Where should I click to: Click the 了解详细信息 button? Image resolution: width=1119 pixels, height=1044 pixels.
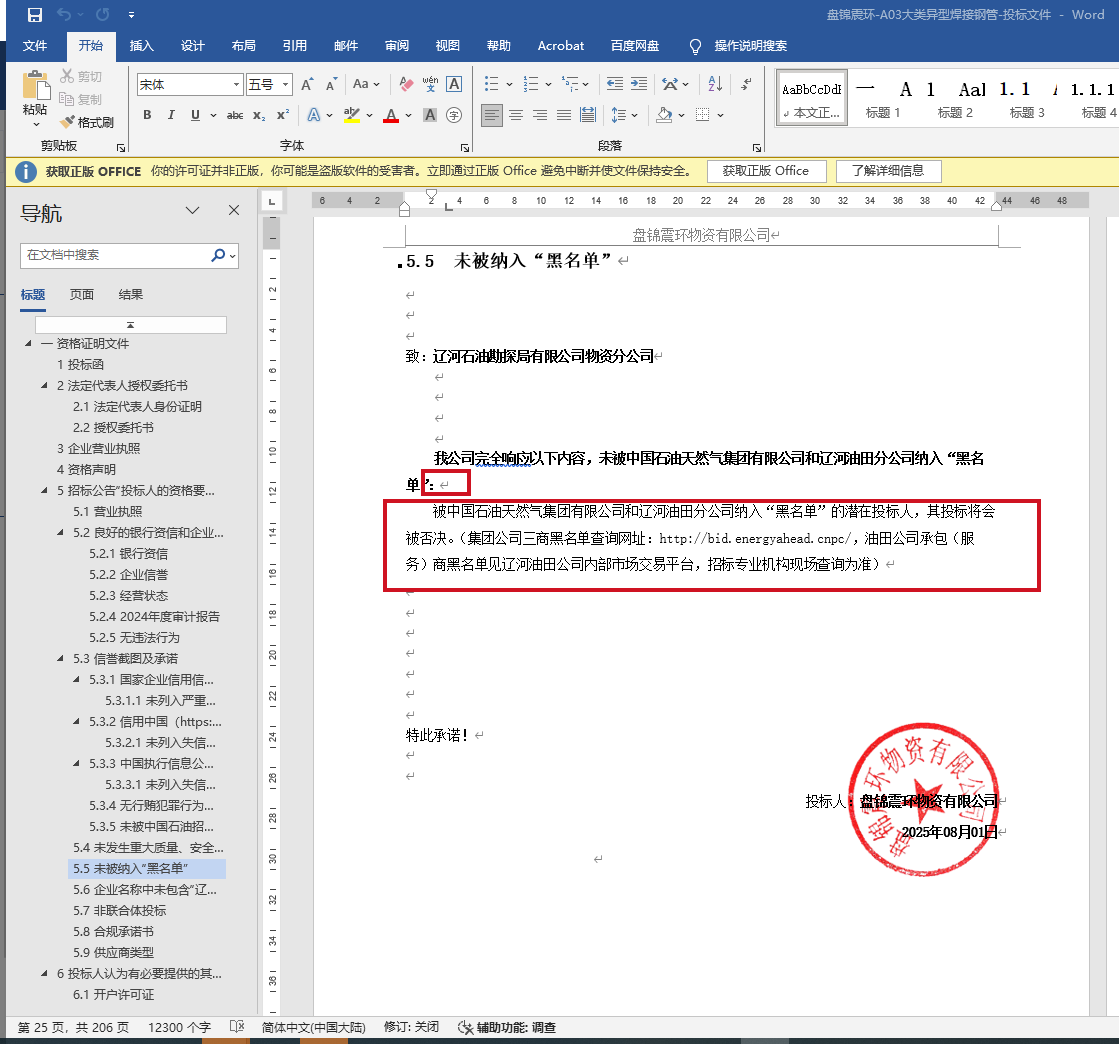(888, 171)
